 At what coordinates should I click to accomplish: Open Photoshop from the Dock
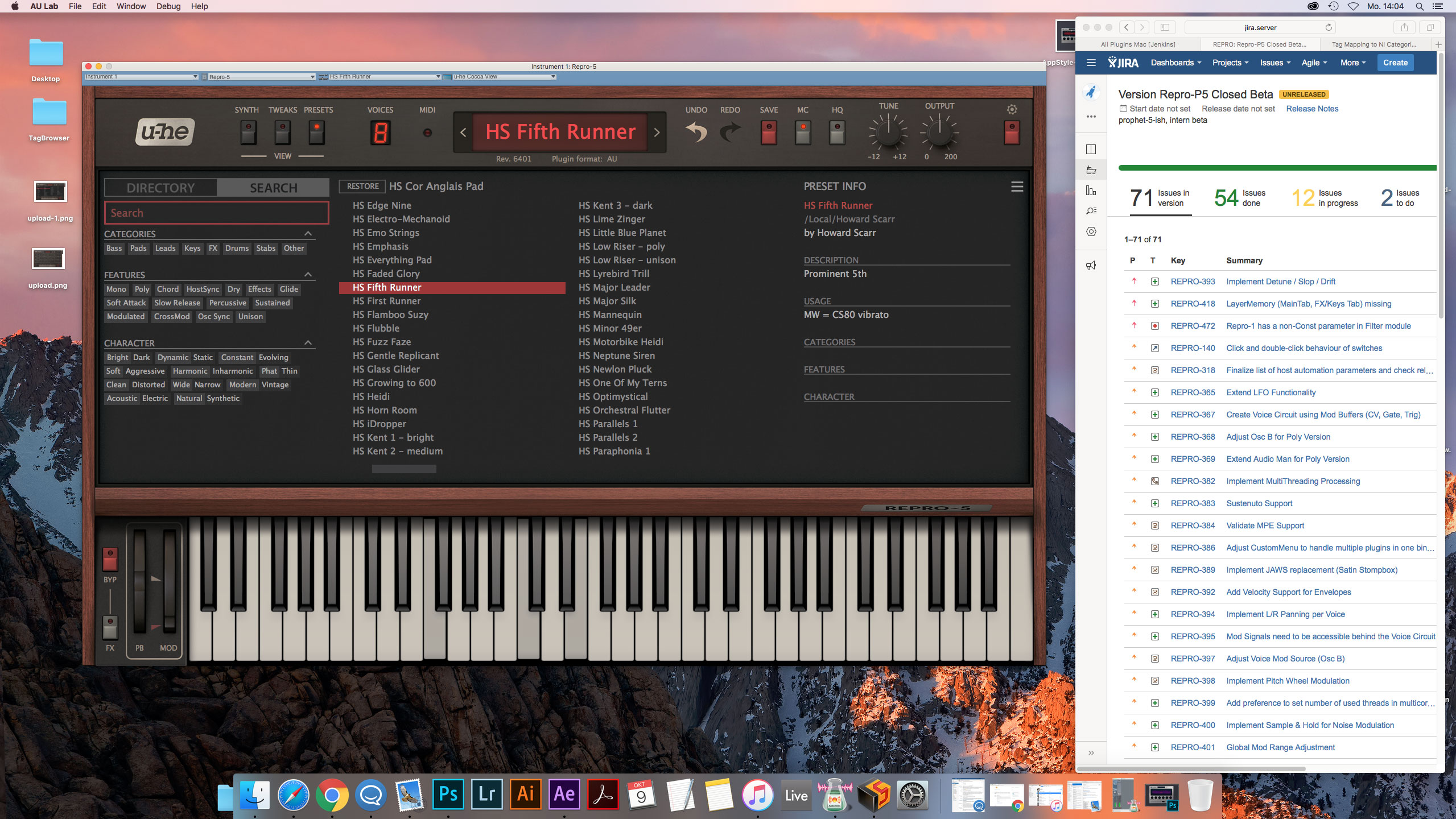click(x=448, y=795)
